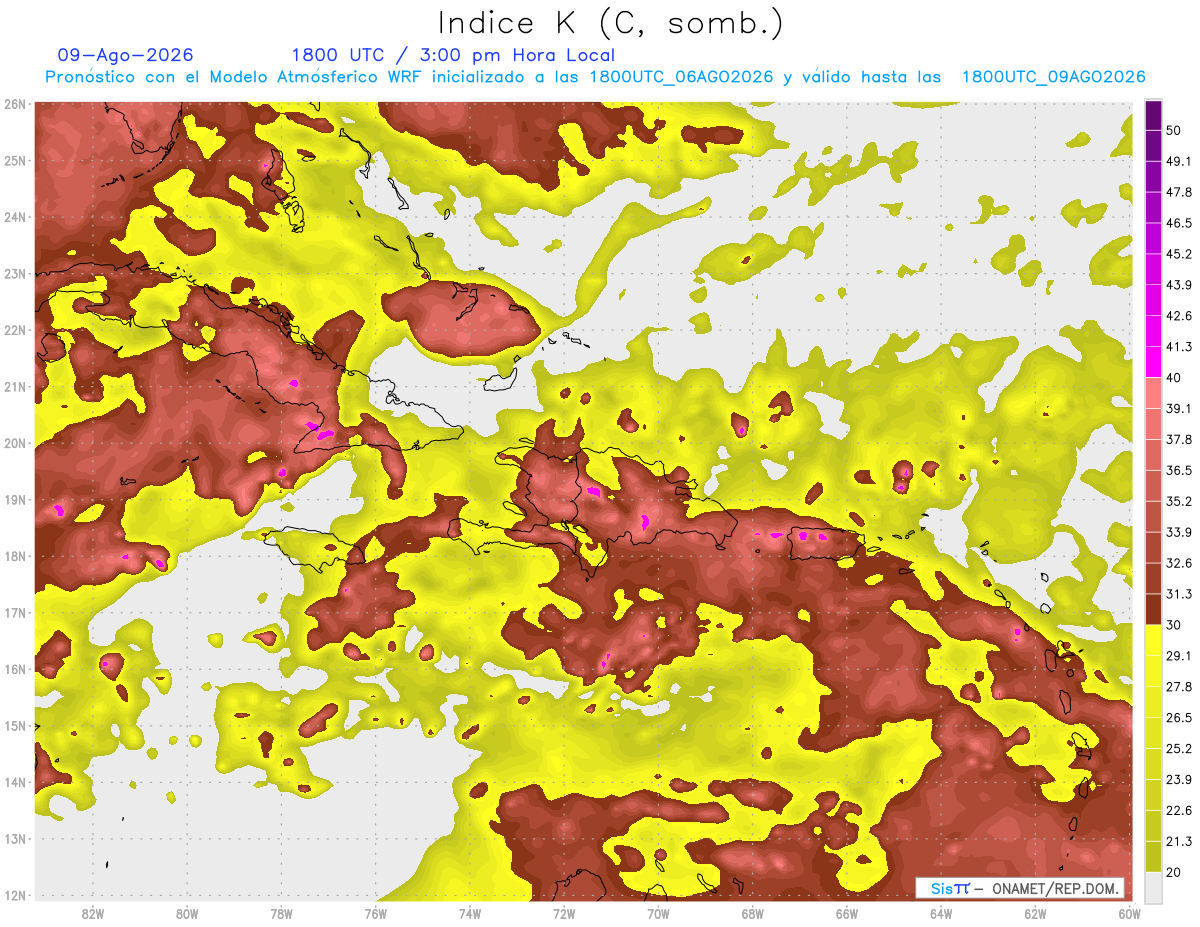Screen dimensions: 1200x927
Task: Click the "Pronóstico con el Modelo Atmosférico WRF" line
Action: pos(595,77)
